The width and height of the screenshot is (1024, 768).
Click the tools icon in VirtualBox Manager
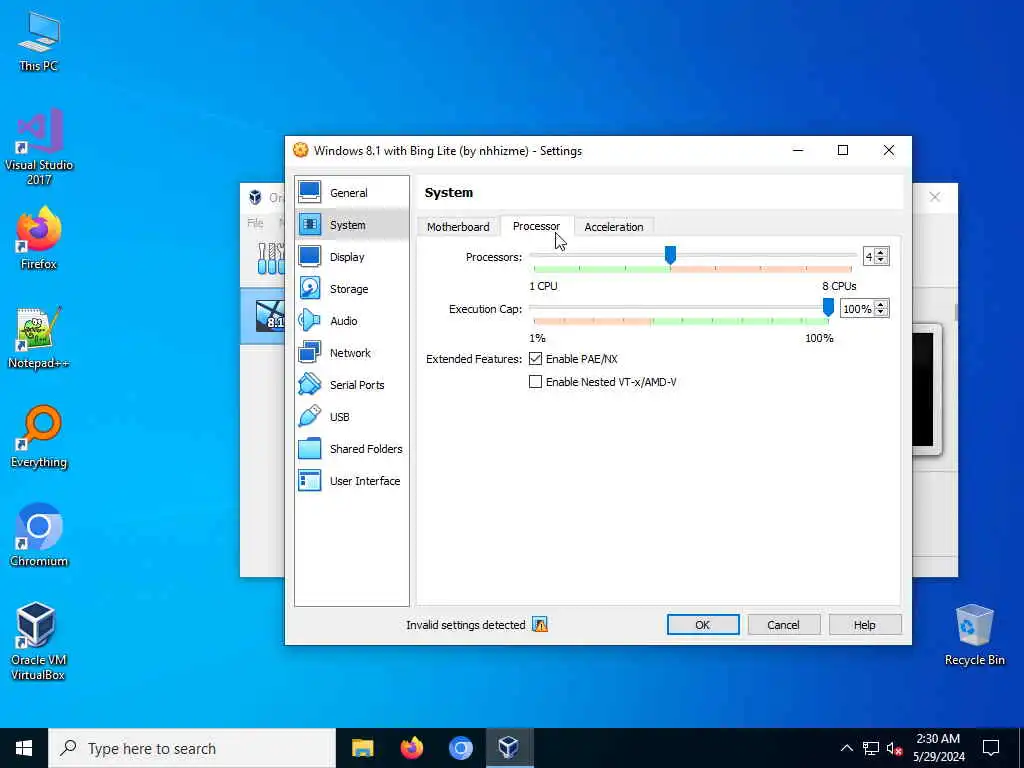[x=271, y=259]
